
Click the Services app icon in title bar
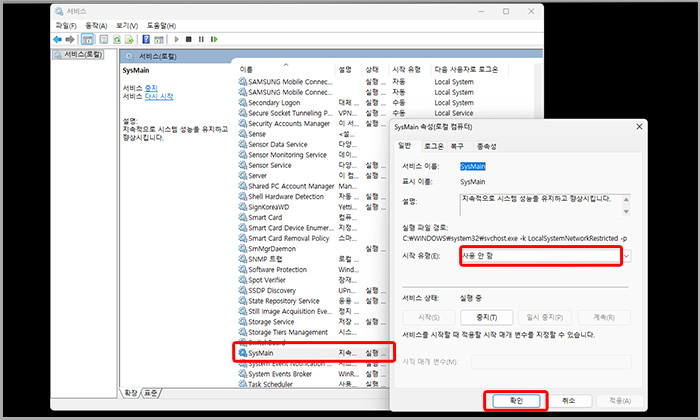click(x=59, y=11)
